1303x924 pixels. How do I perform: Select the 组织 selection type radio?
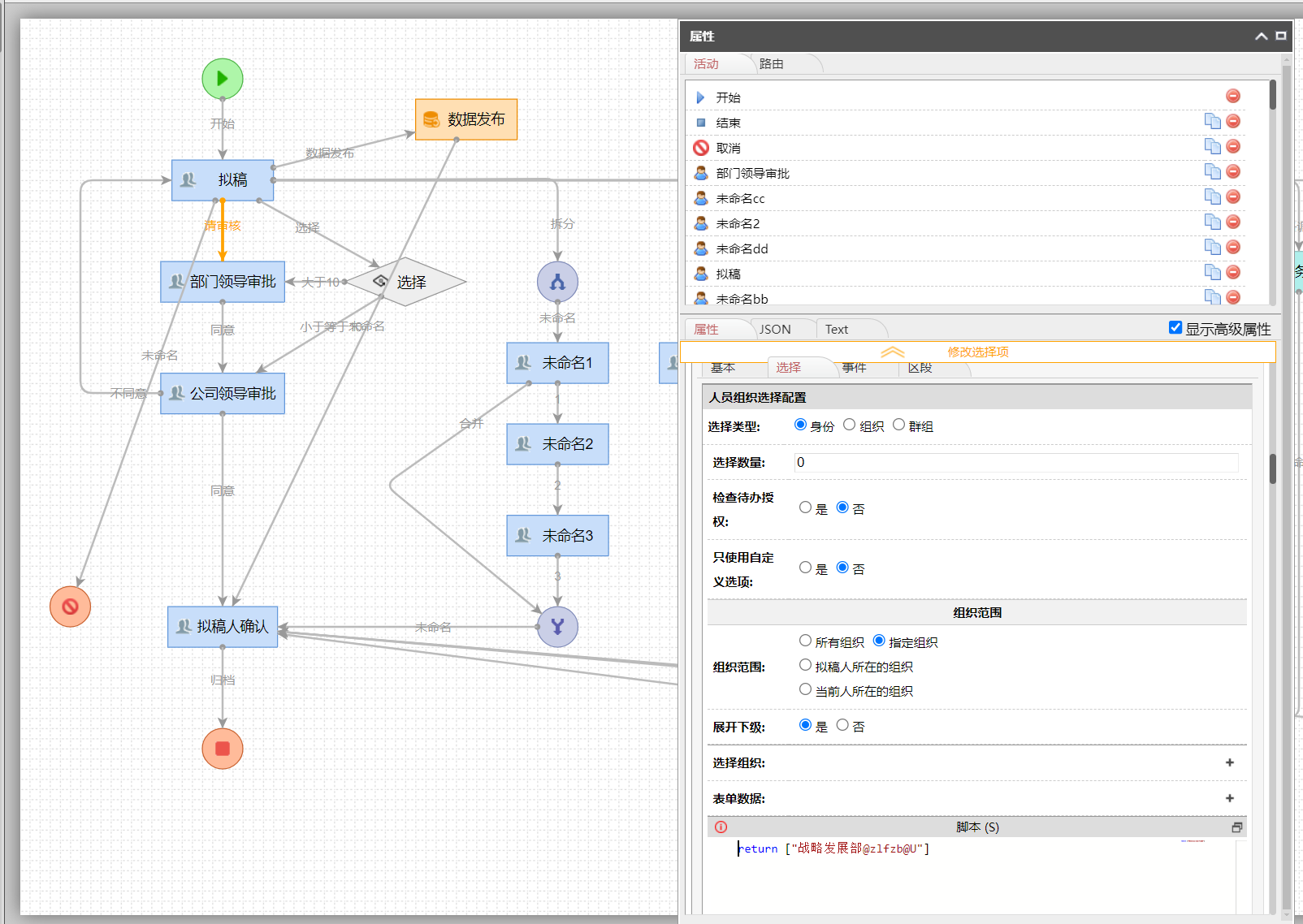(849, 425)
